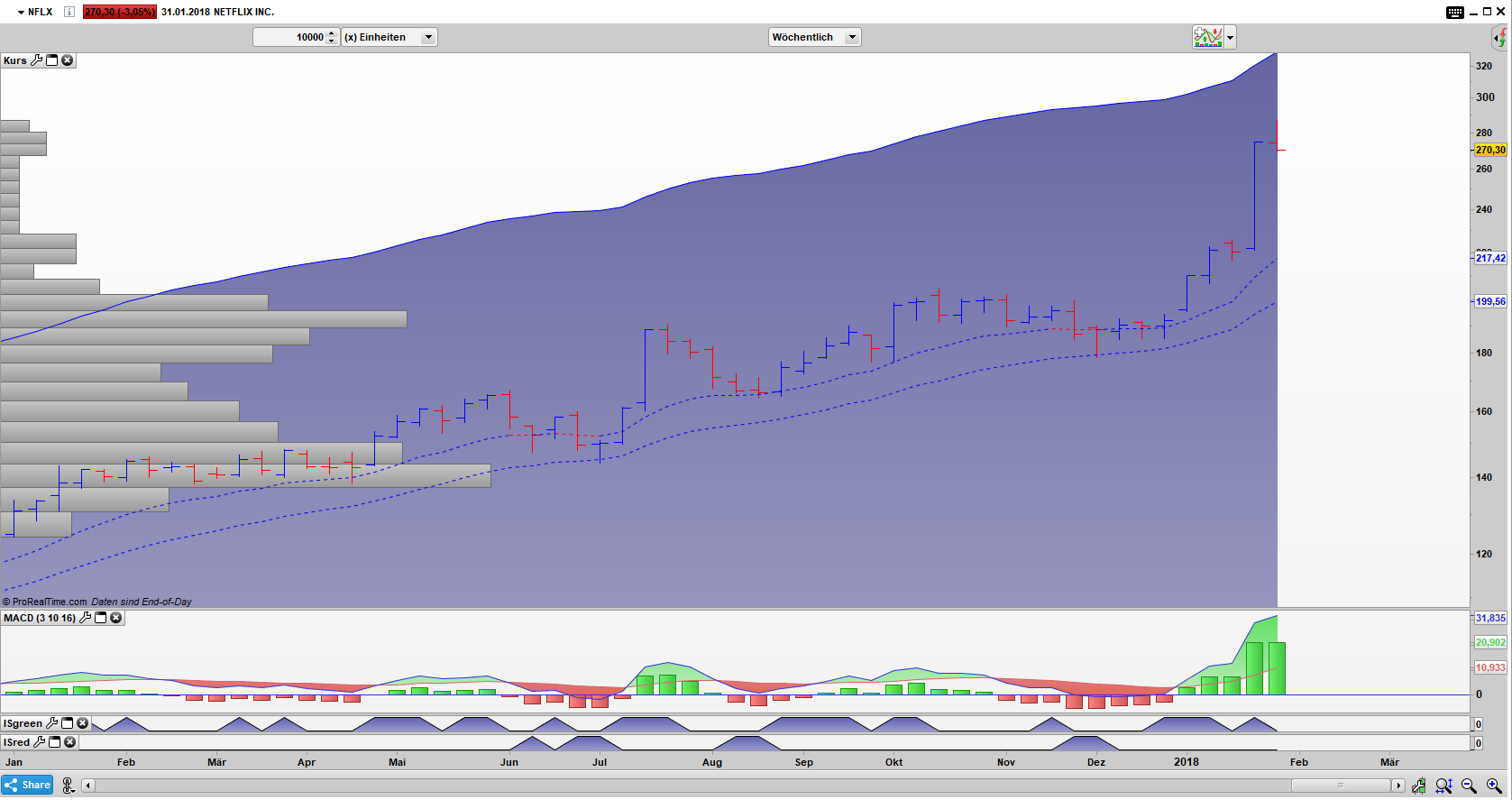Close the MACD indicator panel
Screen dimensions: 1512x800
(116, 618)
